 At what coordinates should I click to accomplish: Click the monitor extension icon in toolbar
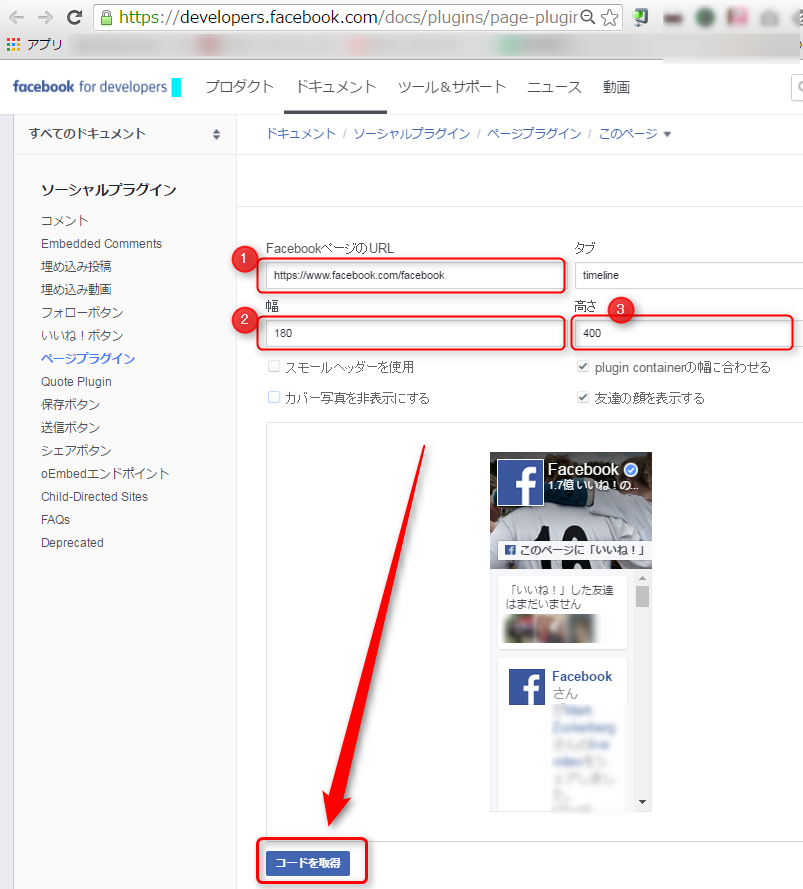(640, 18)
